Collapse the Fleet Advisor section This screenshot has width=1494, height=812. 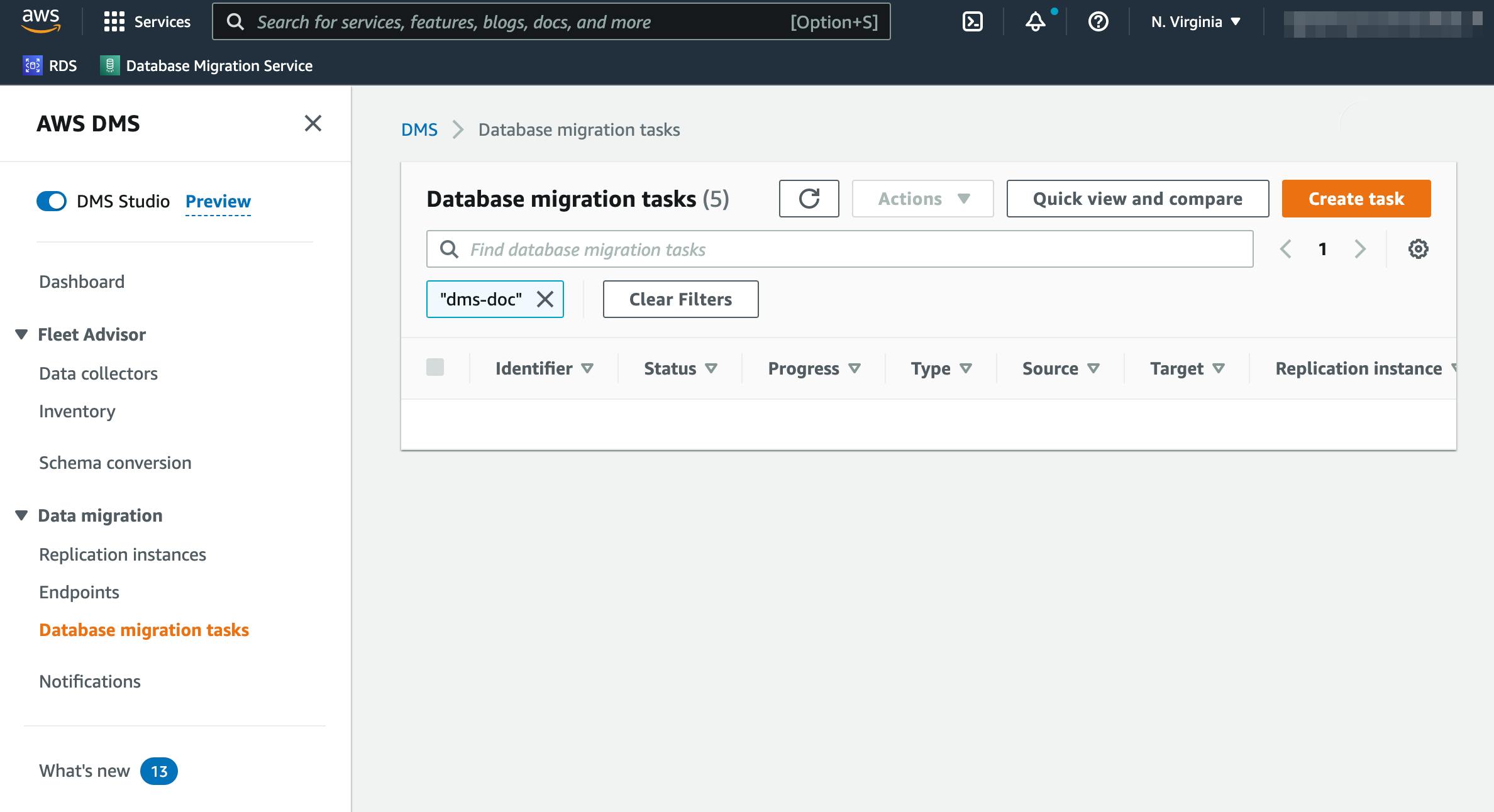pos(21,334)
